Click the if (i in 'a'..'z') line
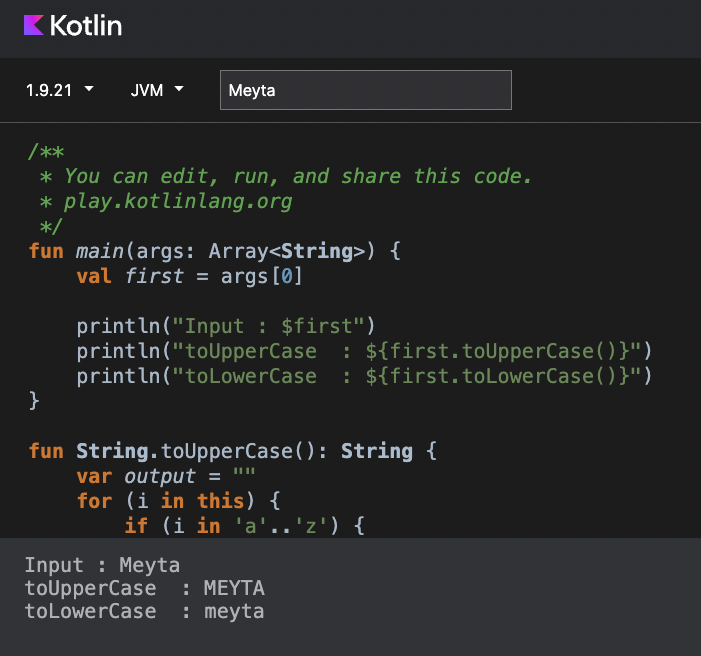701x656 pixels. coord(245,526)
